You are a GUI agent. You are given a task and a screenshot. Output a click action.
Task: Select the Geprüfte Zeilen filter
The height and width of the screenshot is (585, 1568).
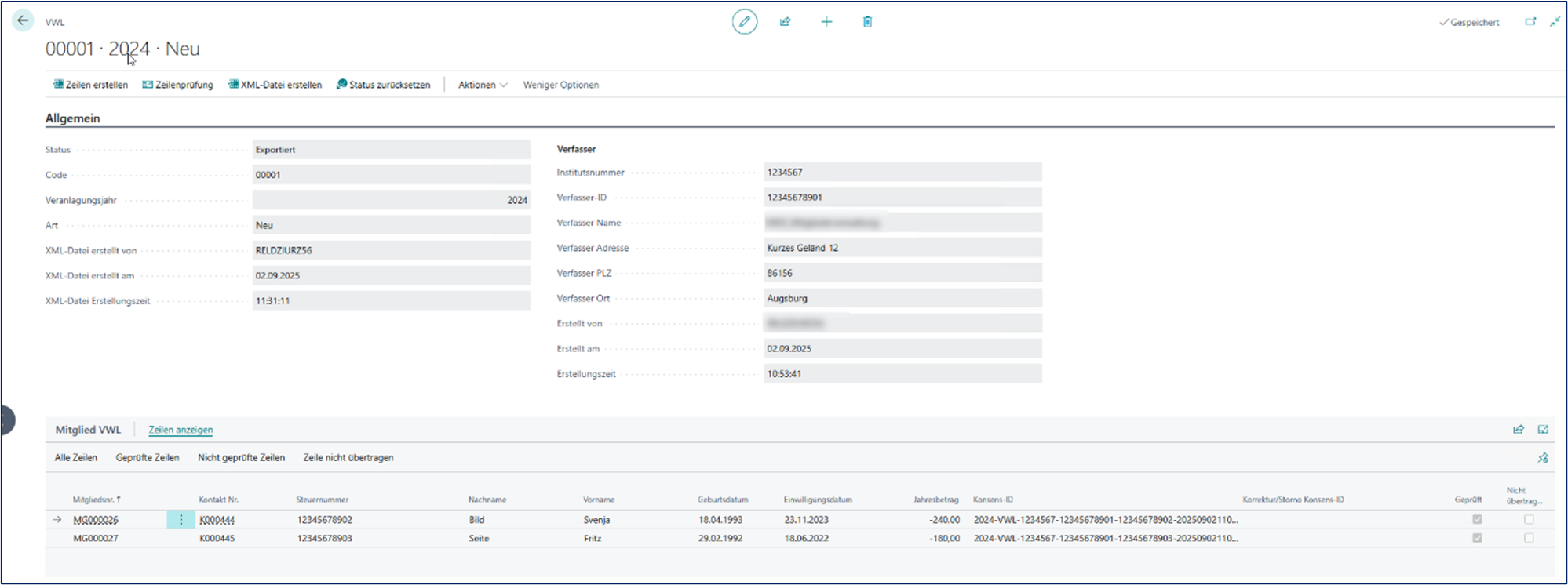click(148, 458)
